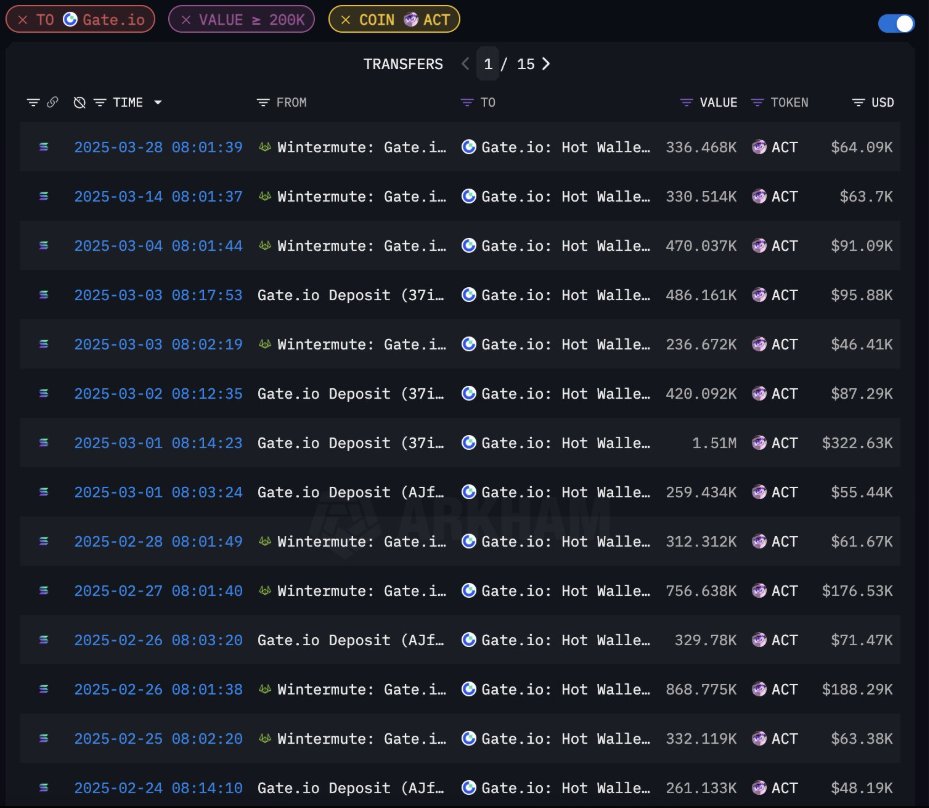
Task: Click Gate.io logo in 2025-02-26 08:03:20 row
Action: (x=469, y=639)
